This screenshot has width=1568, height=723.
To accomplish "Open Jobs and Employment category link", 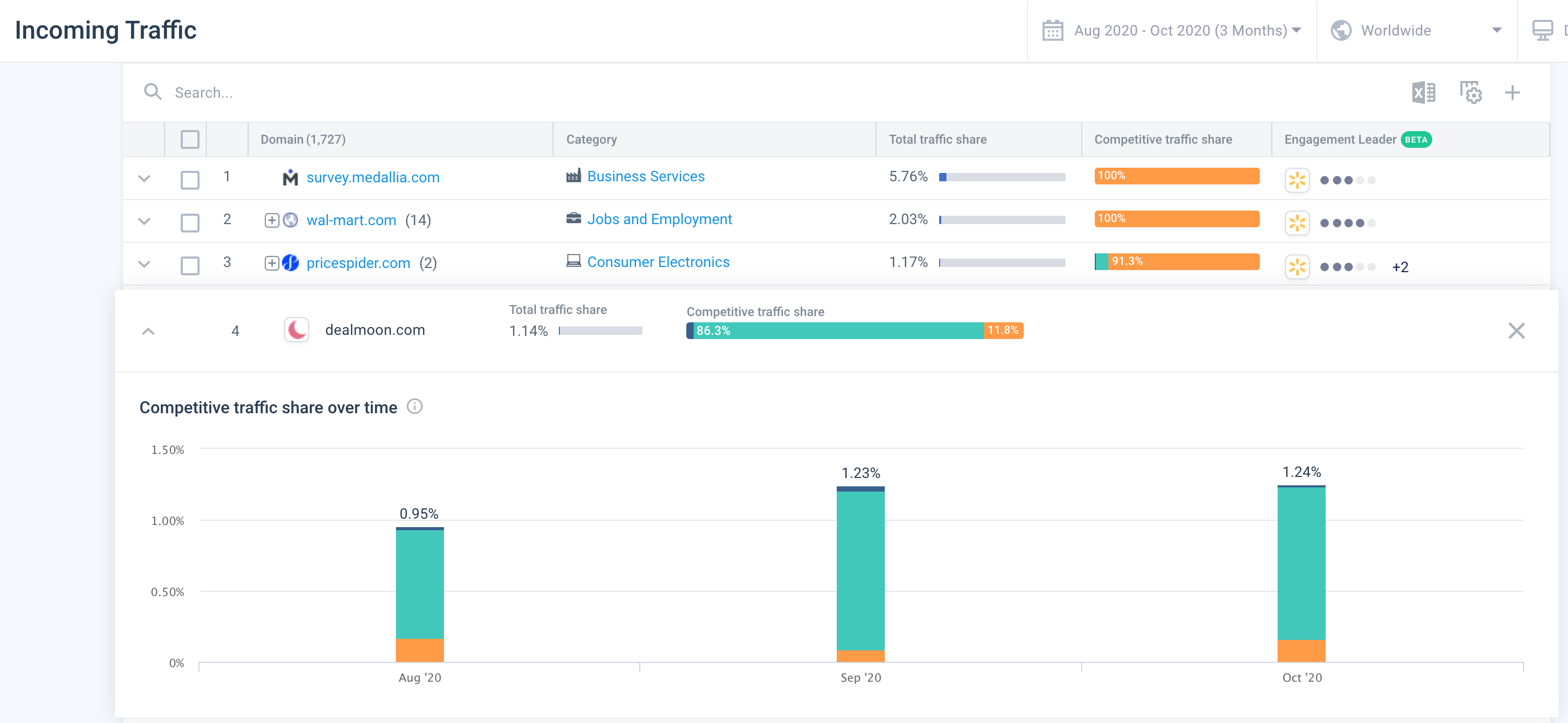I will pyautogui.click(x=659, y=219).
